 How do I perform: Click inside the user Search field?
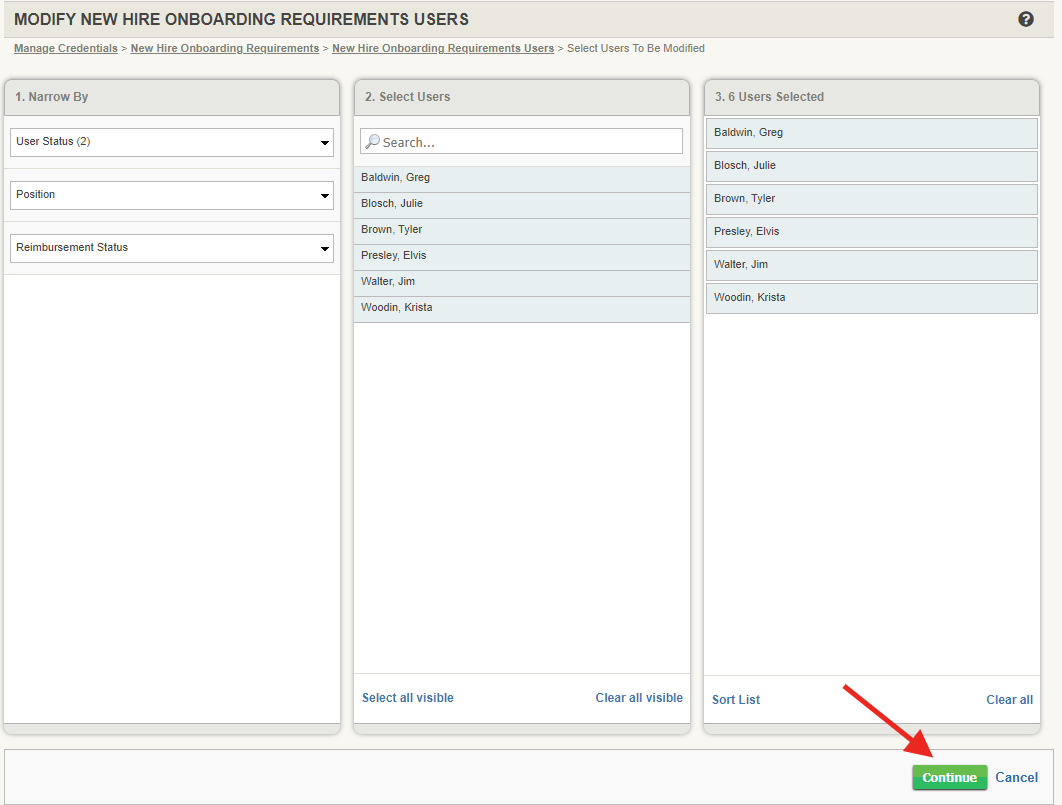520,141
